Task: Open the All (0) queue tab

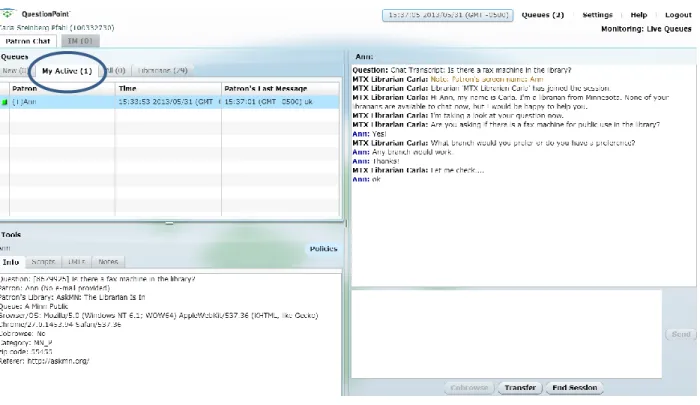Action: (116, 71)
